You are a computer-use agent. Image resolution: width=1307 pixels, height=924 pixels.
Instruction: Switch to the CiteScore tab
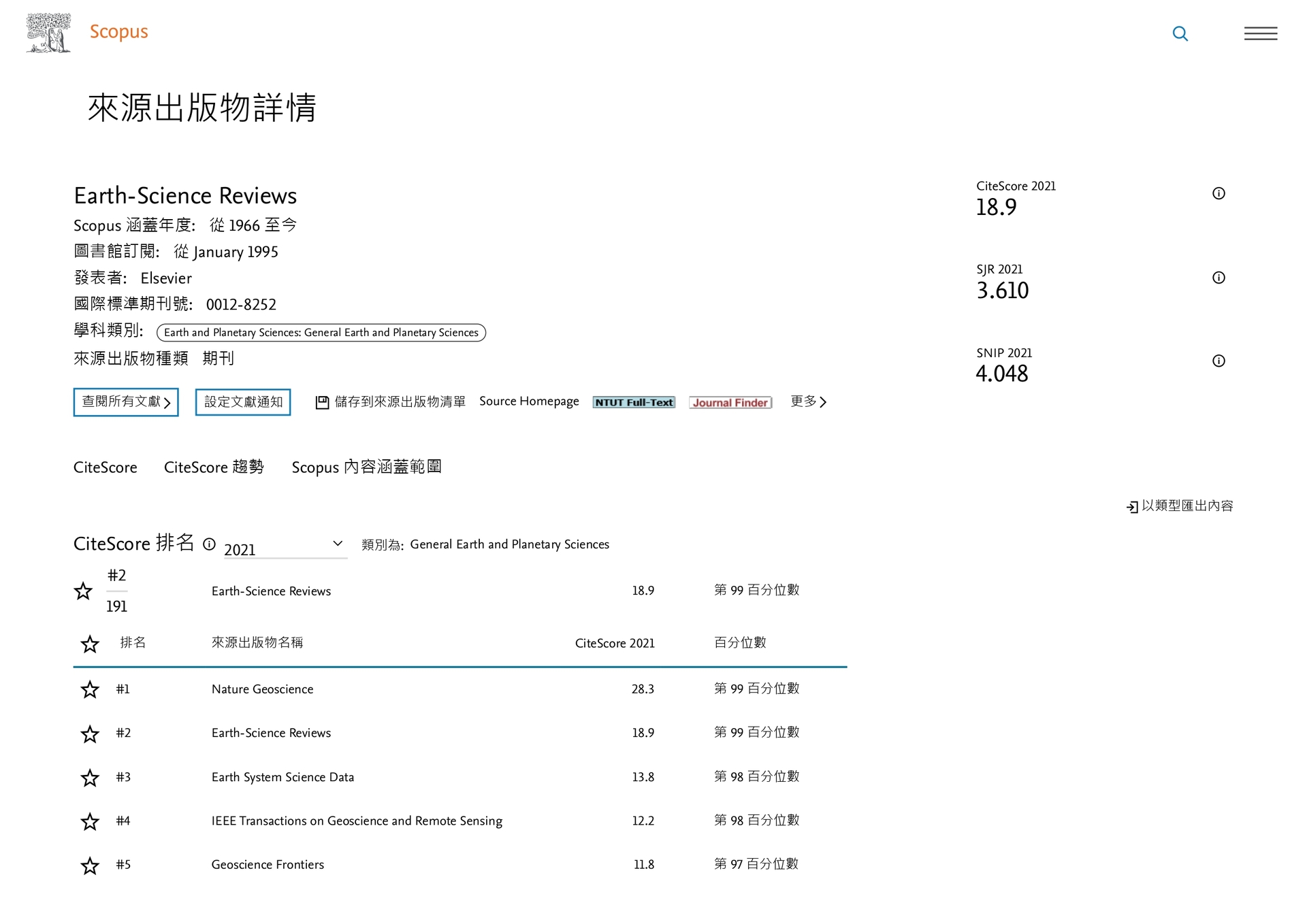click(x=106, y=467)
